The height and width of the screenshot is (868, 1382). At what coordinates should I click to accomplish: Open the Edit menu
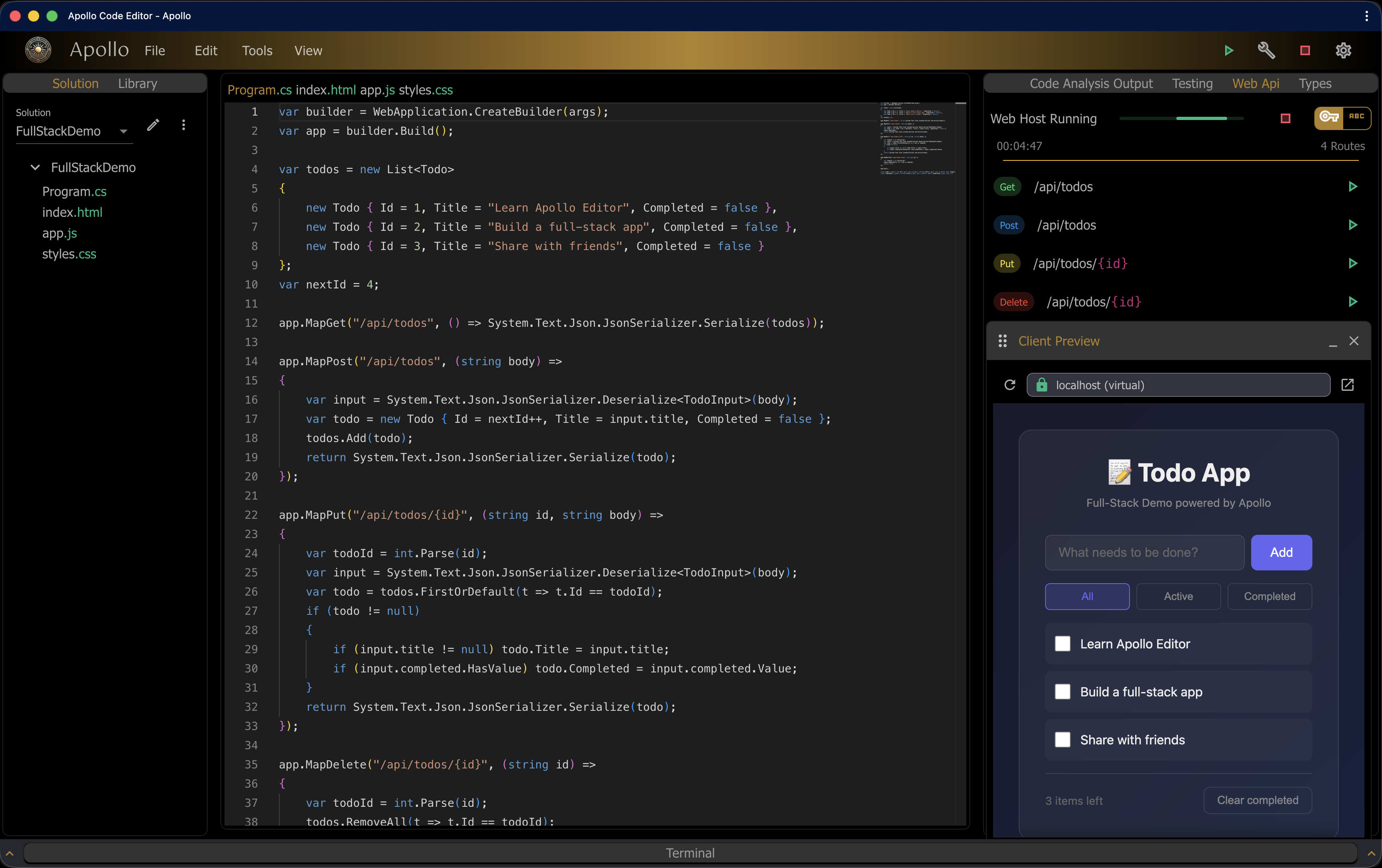coord(206,50)
